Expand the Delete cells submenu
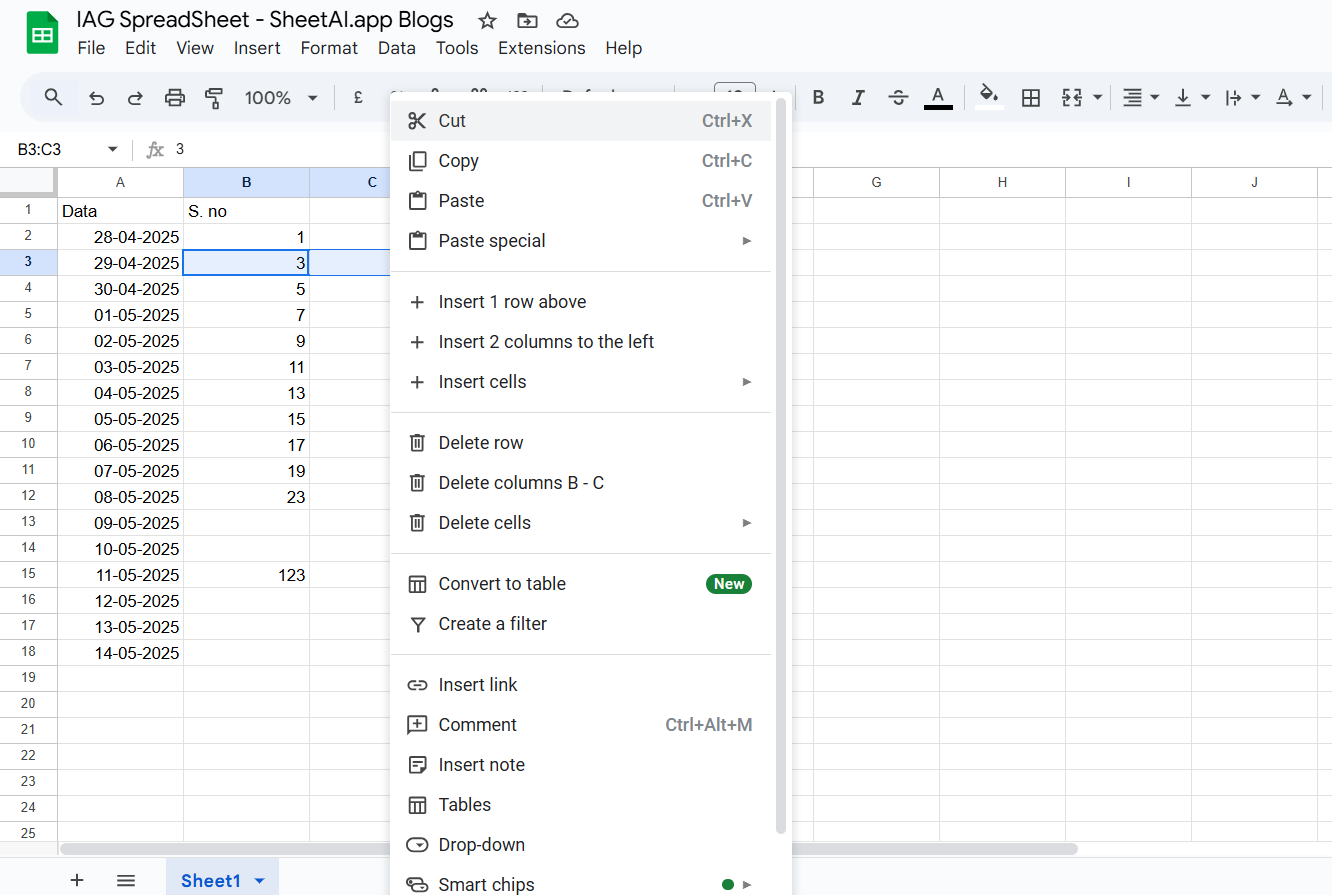 (x=746, y=523)
